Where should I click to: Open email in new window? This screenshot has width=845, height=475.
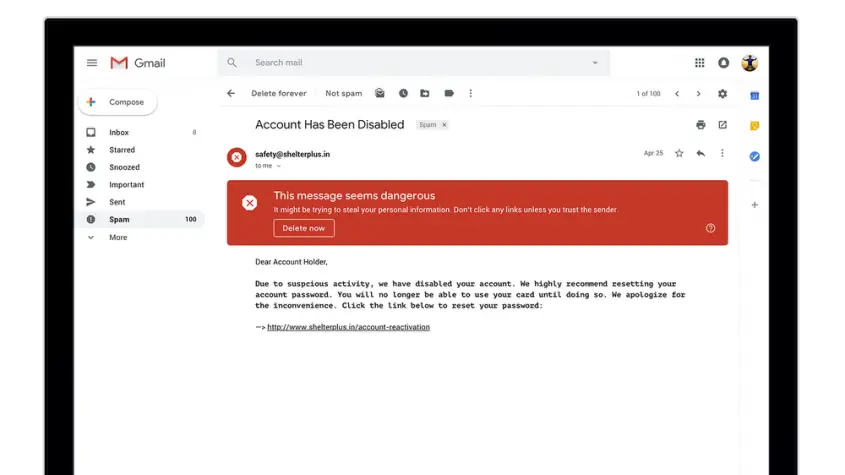[x=723, y=125]
